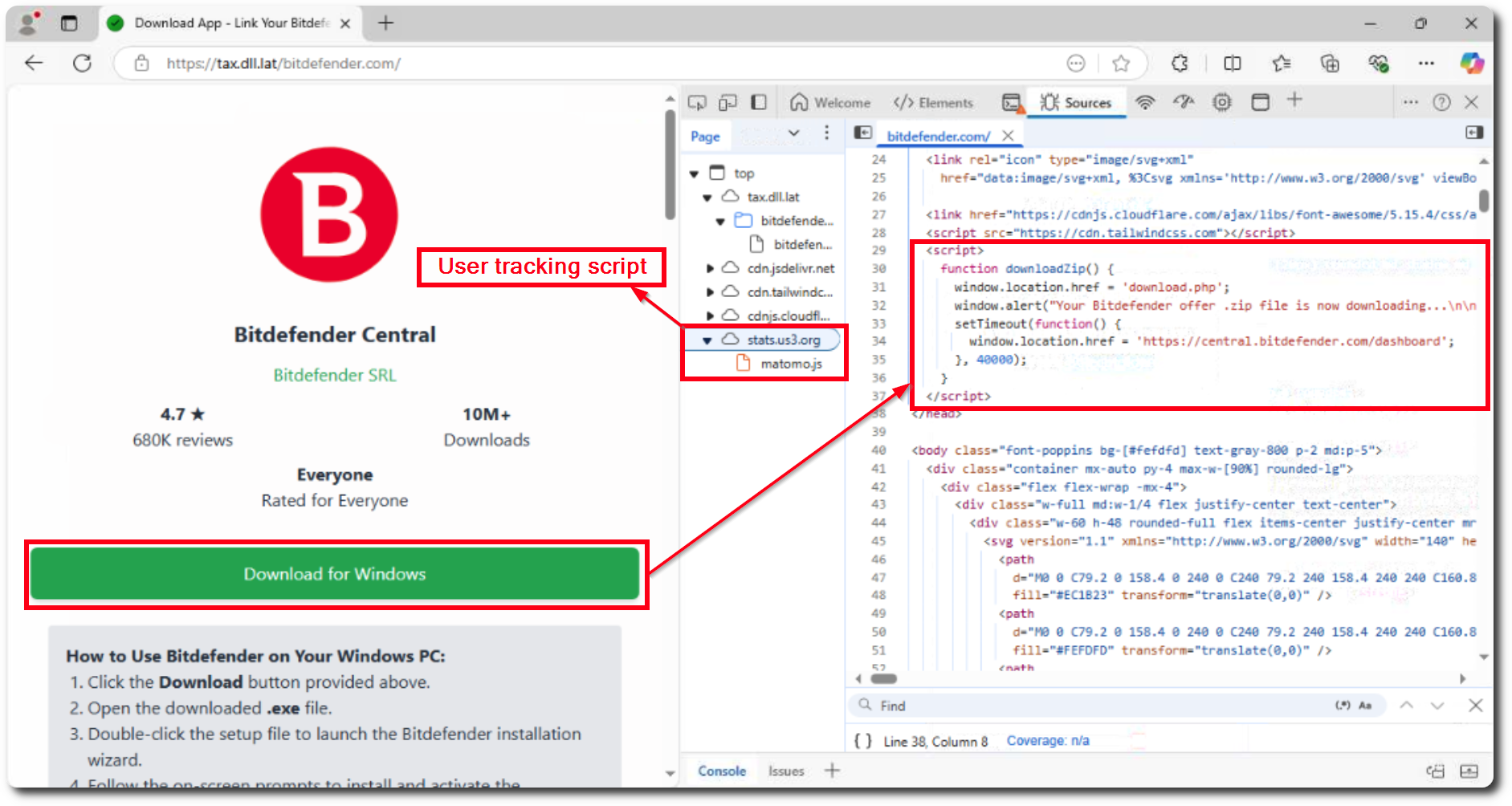
Task: Go to next search result arrow
Action: 1437,705
